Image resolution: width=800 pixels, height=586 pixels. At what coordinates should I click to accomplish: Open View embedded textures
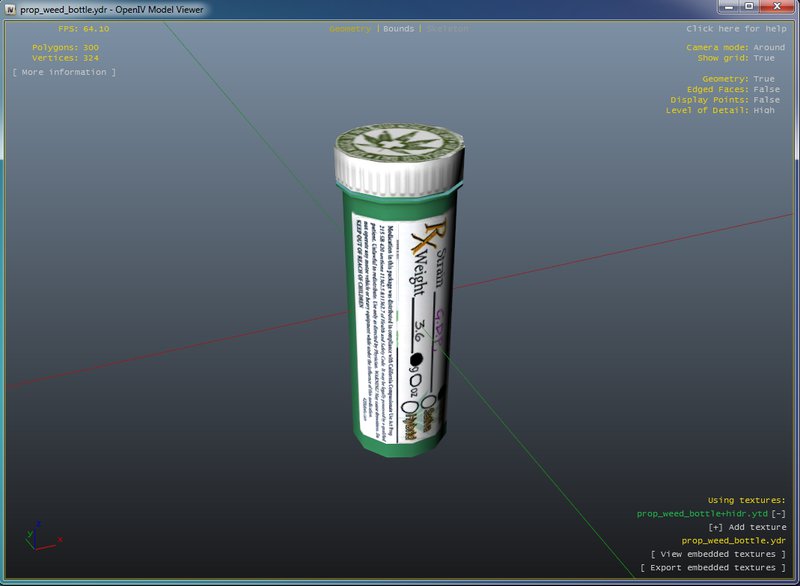[718, 554]
